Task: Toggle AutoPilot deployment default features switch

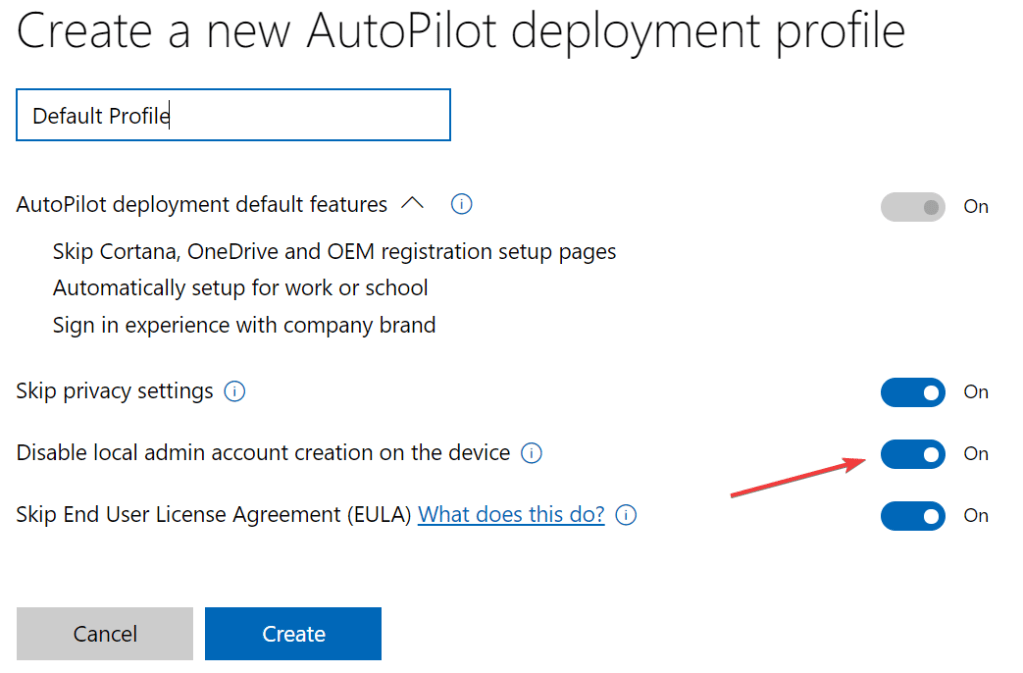Action: [913, 207]
